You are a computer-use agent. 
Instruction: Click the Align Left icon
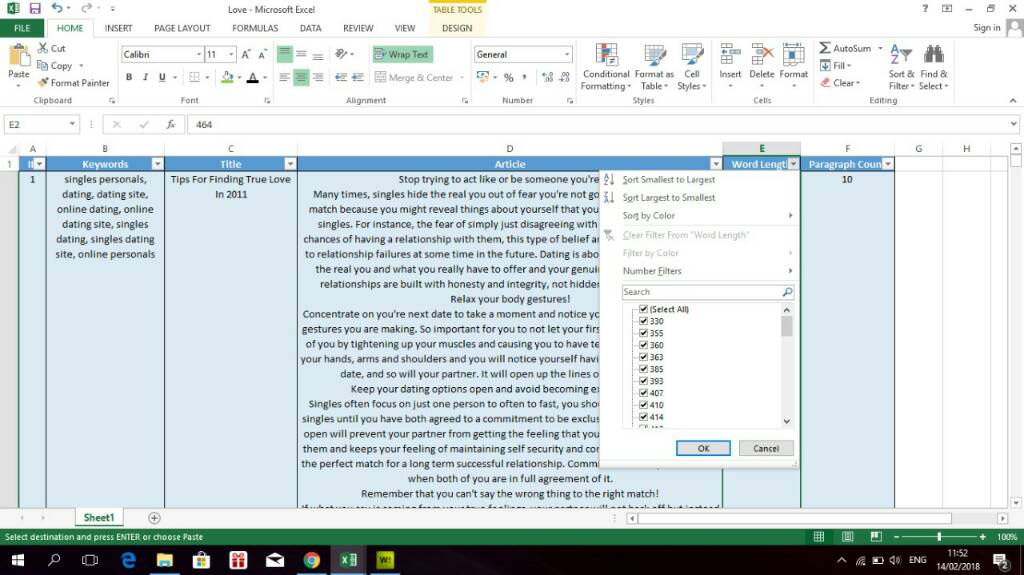[285, 77]
